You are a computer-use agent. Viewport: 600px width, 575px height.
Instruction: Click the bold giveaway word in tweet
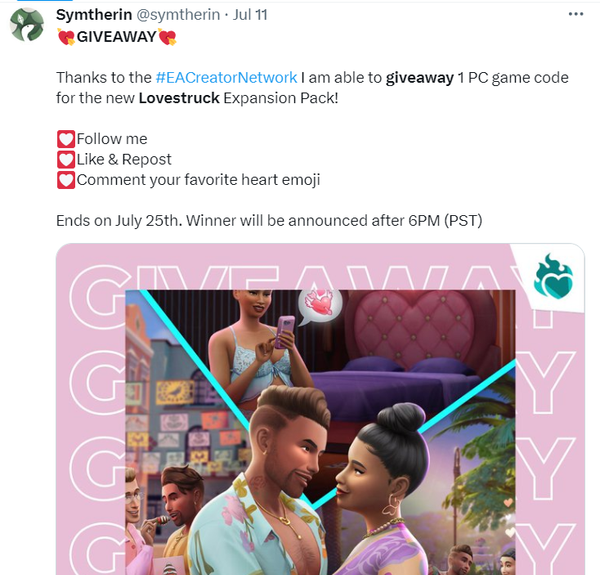point(419,78)
